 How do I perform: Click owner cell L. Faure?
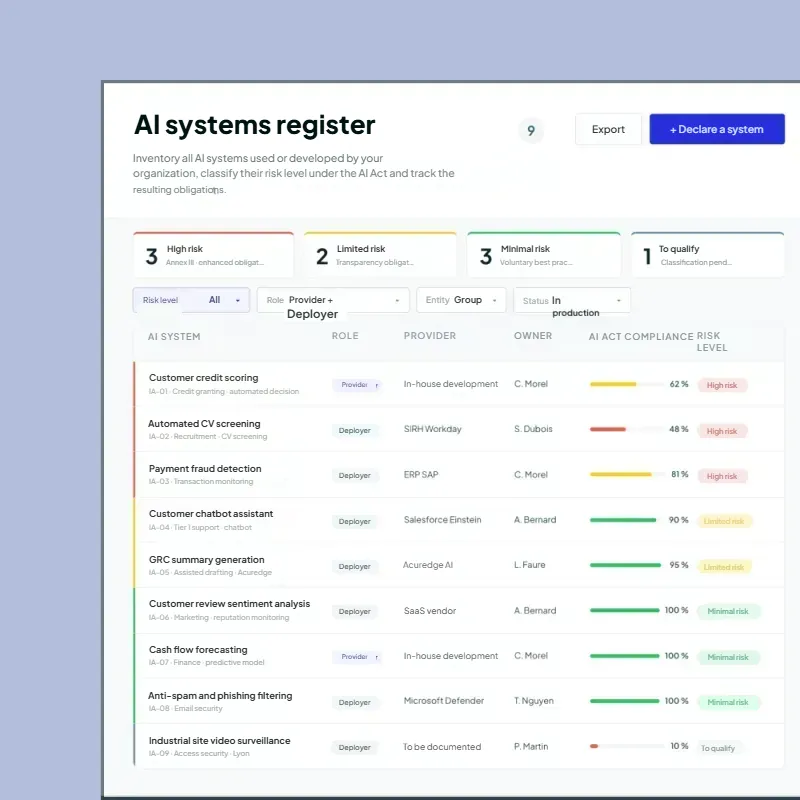(x=530, y=565)
